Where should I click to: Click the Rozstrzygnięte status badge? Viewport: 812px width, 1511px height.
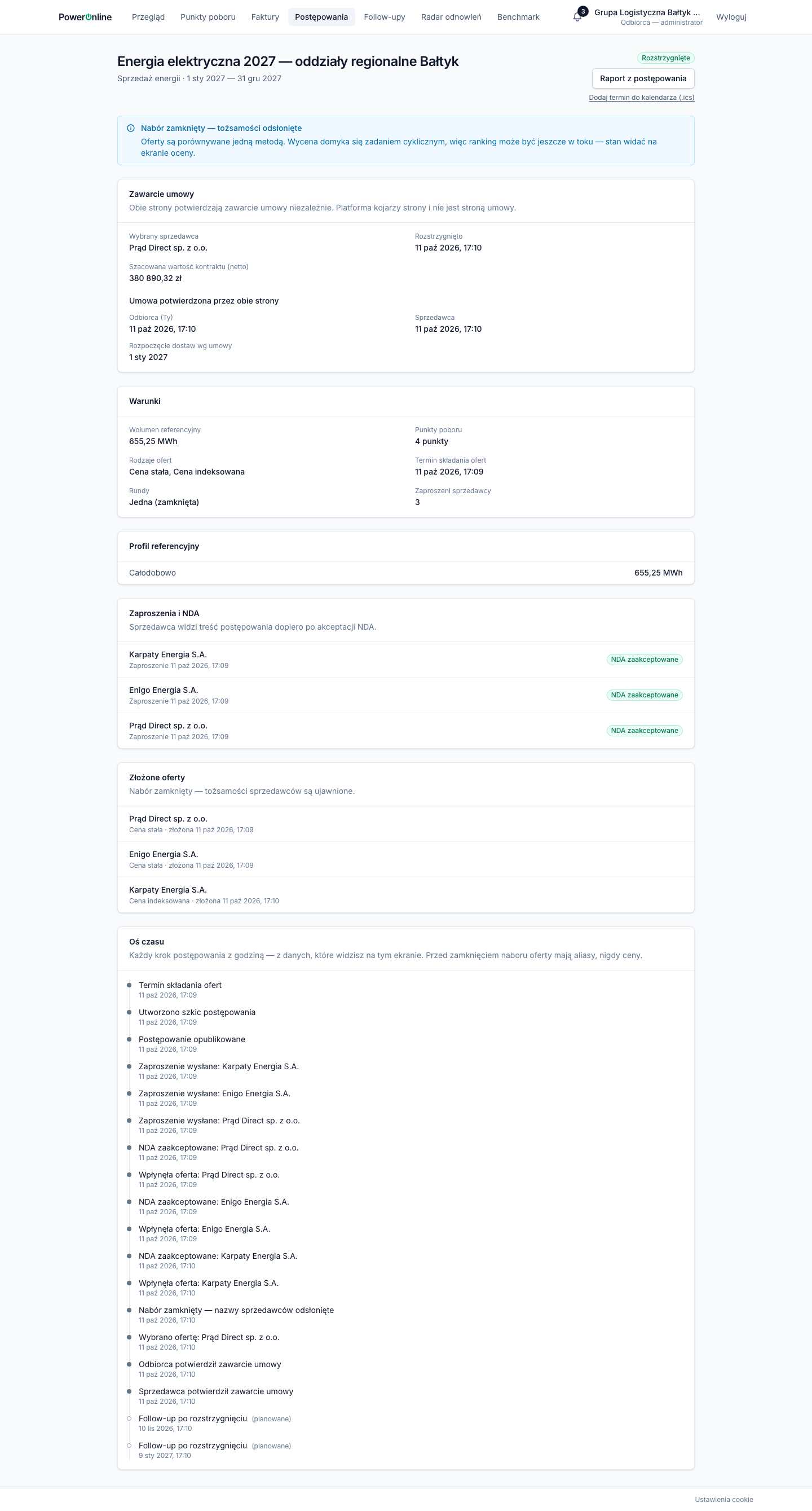coord(665,58)
